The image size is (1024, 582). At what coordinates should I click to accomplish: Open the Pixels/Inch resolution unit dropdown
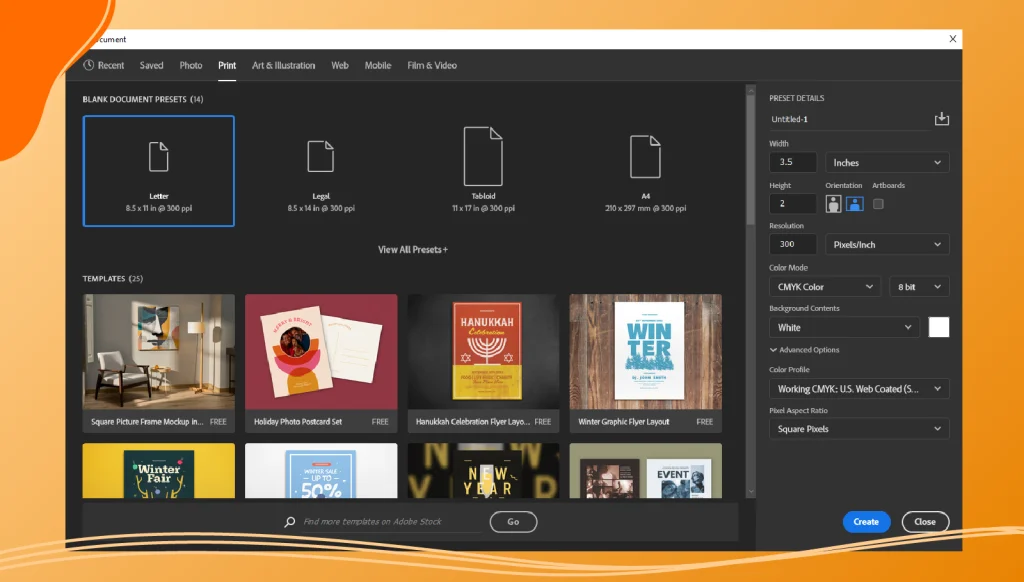pos(887,244)
